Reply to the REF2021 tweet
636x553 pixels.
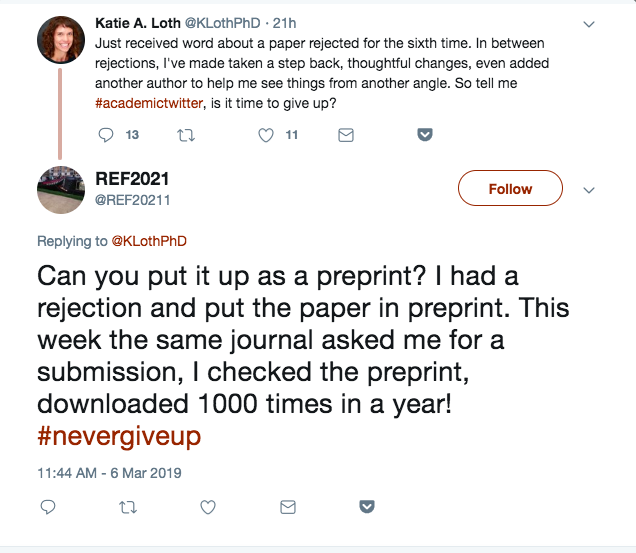tap(48, 508)
